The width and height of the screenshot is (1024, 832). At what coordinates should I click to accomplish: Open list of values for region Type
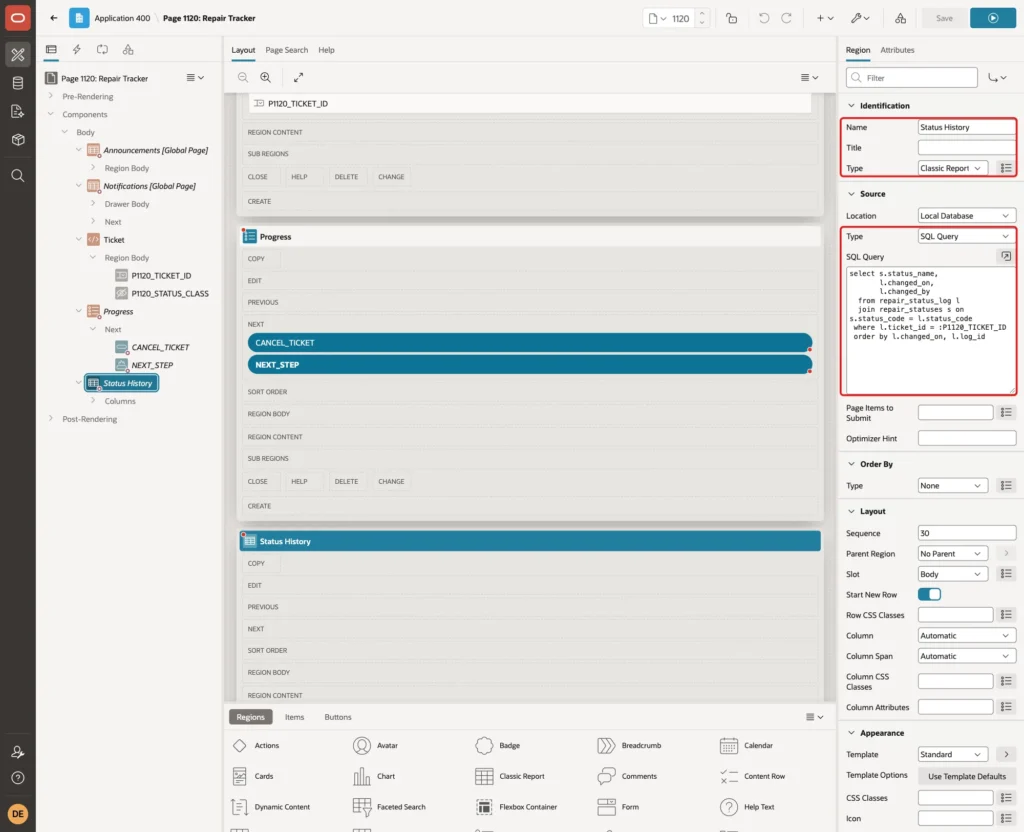pyautogui.click(x=1006, y=168)
